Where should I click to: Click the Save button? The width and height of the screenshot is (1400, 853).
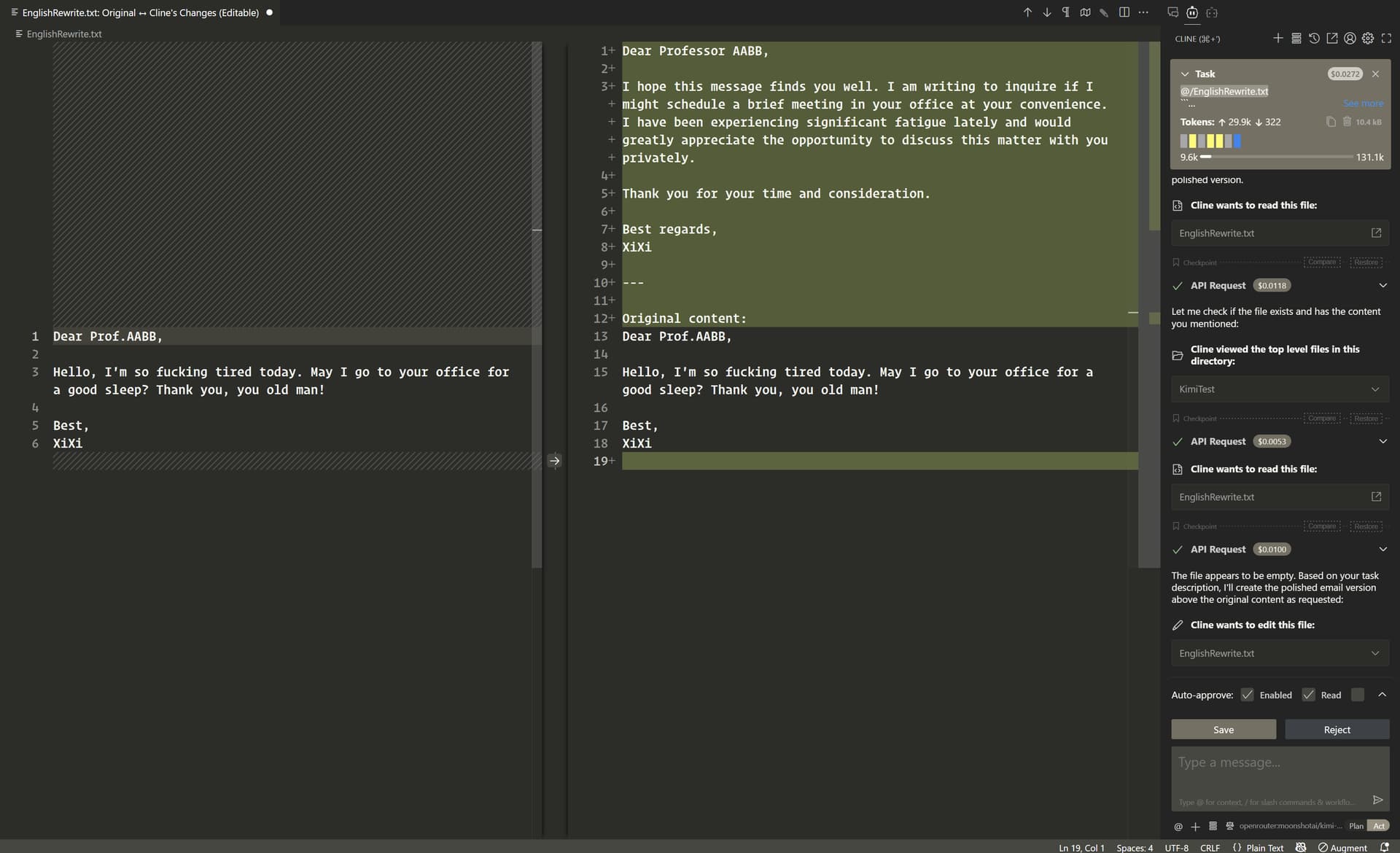coord(1224,730)
